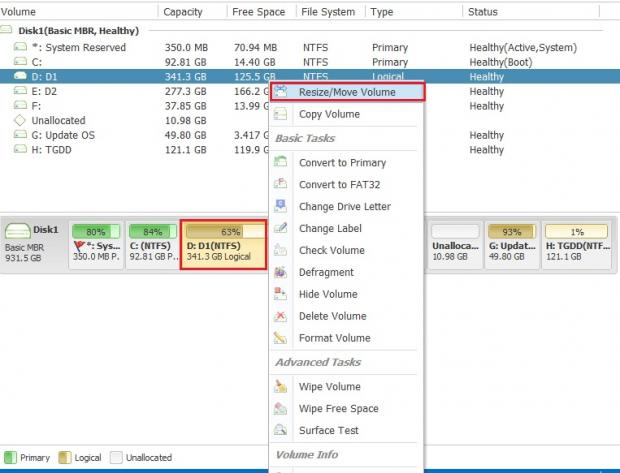
Task: Select Wipe Free Space option
Action: [338, 408]
